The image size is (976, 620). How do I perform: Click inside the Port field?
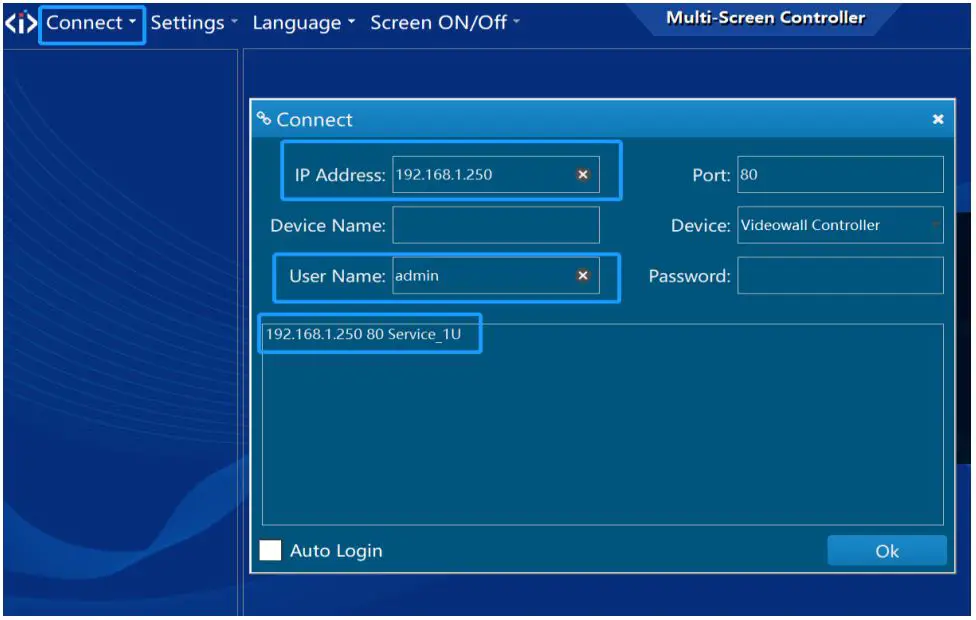tap(840, 173)
